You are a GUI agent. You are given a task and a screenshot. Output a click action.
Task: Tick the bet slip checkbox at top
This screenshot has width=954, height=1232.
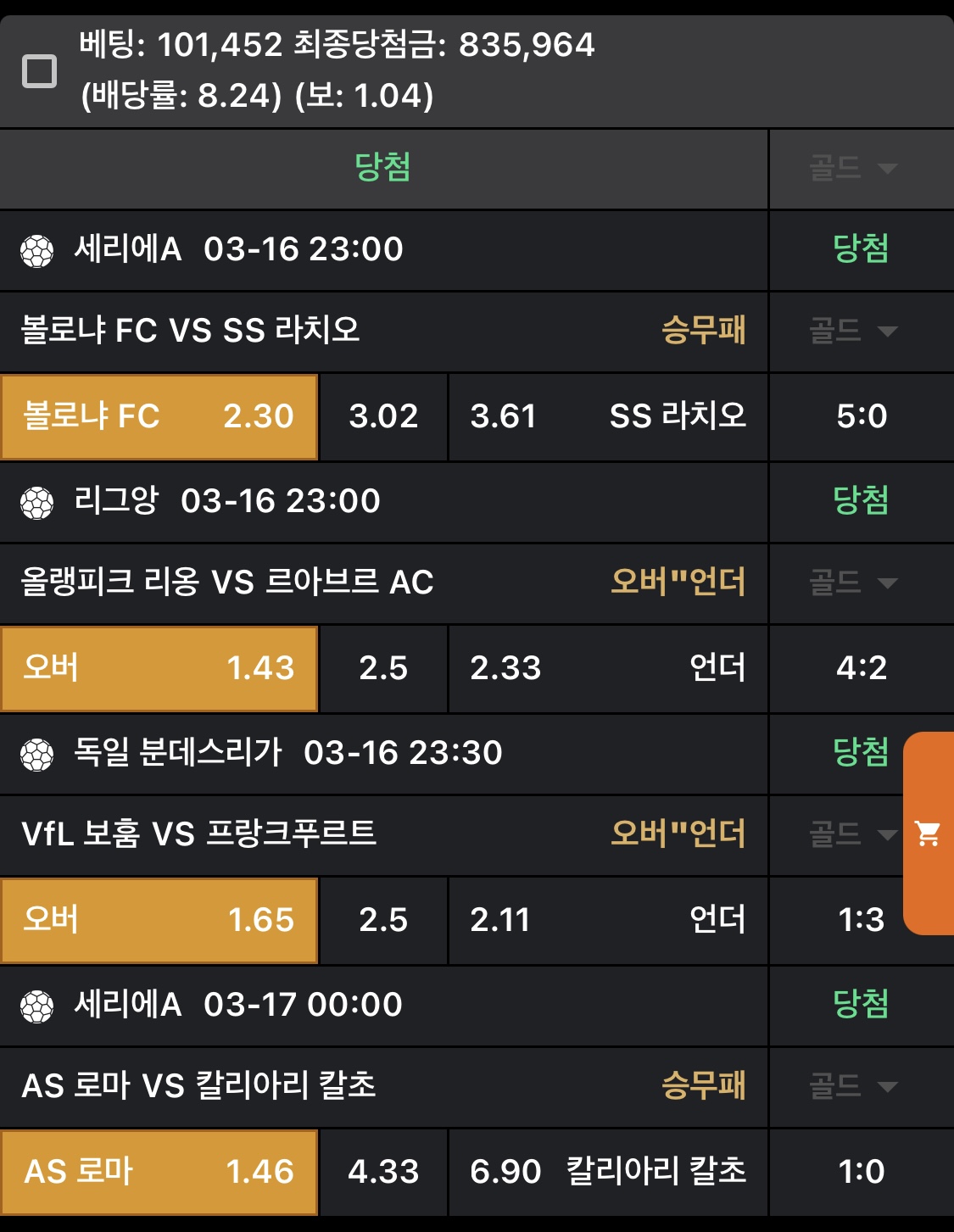39,71
